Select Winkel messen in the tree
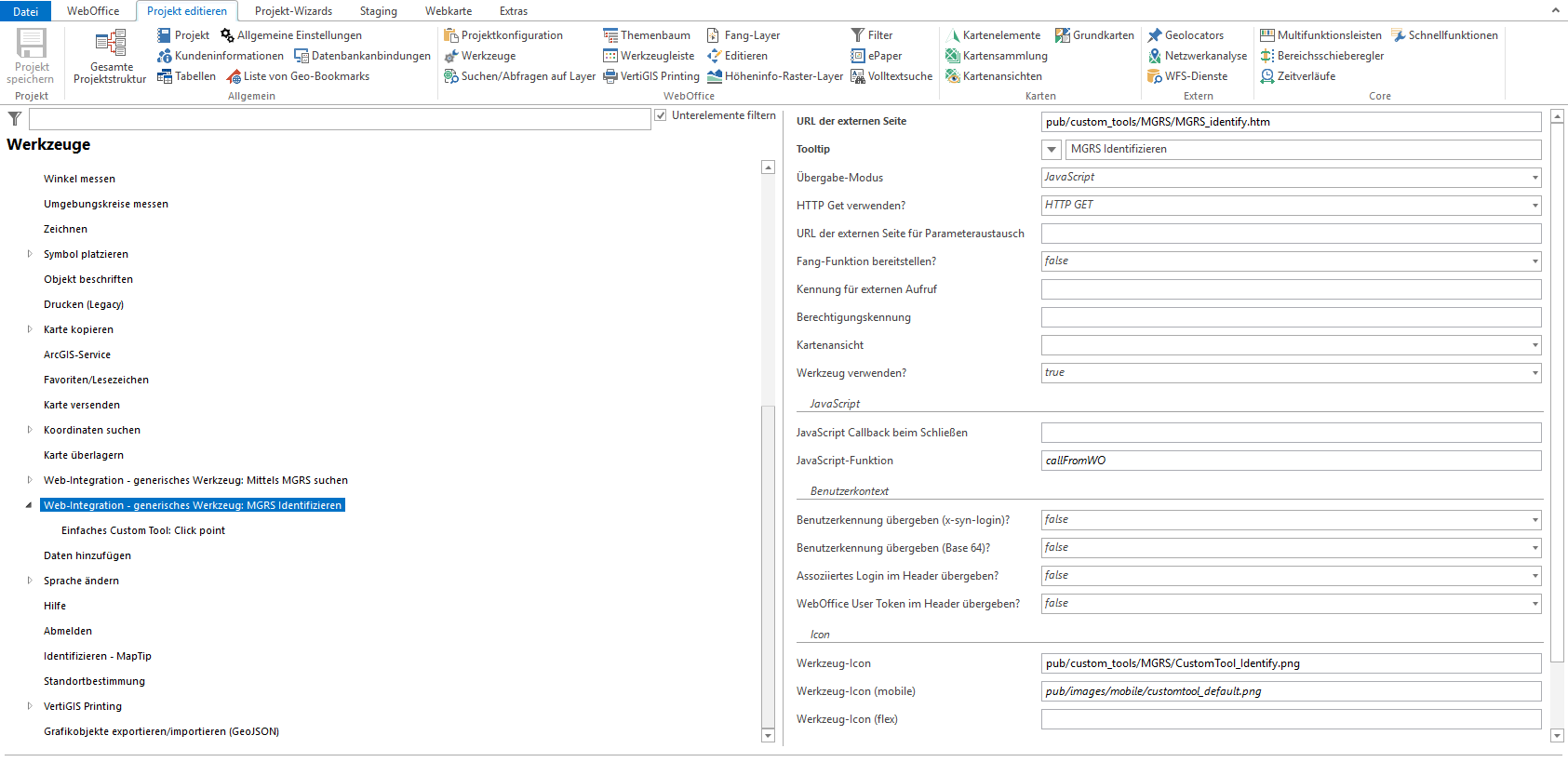The width and height of the screenshot is (1568, 762). pos(79,179)
